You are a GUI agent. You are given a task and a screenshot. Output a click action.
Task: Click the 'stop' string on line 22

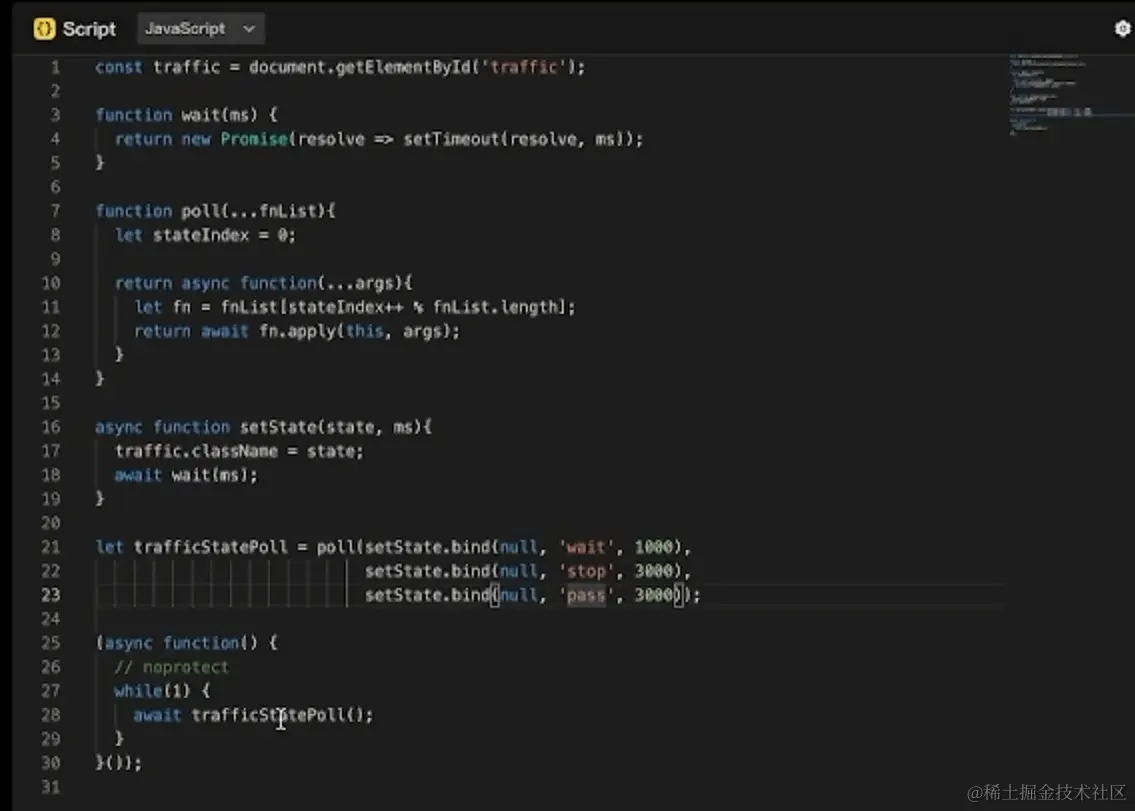point(586,571)
